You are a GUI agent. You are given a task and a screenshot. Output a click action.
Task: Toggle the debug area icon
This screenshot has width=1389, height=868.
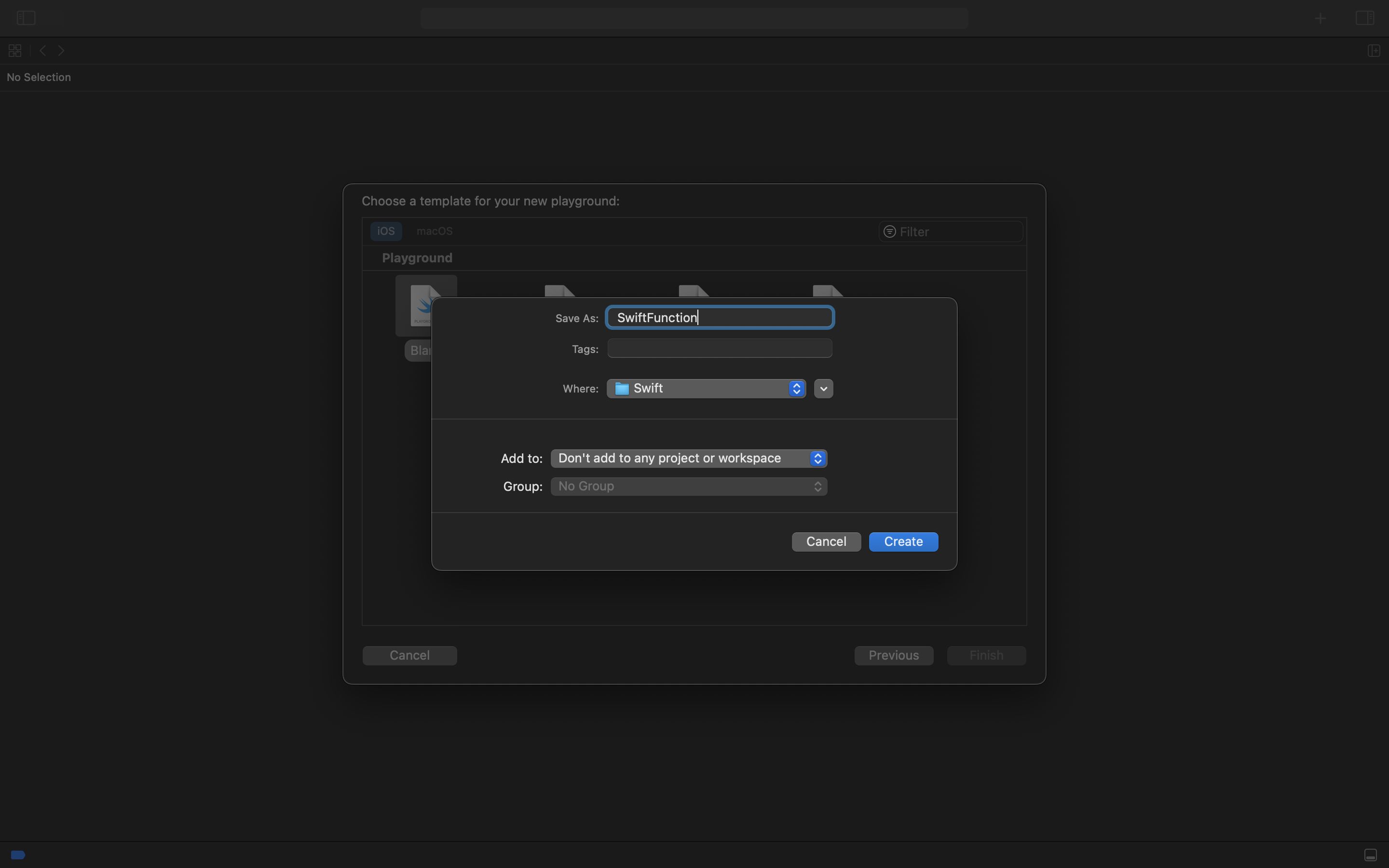[1370, 855]
